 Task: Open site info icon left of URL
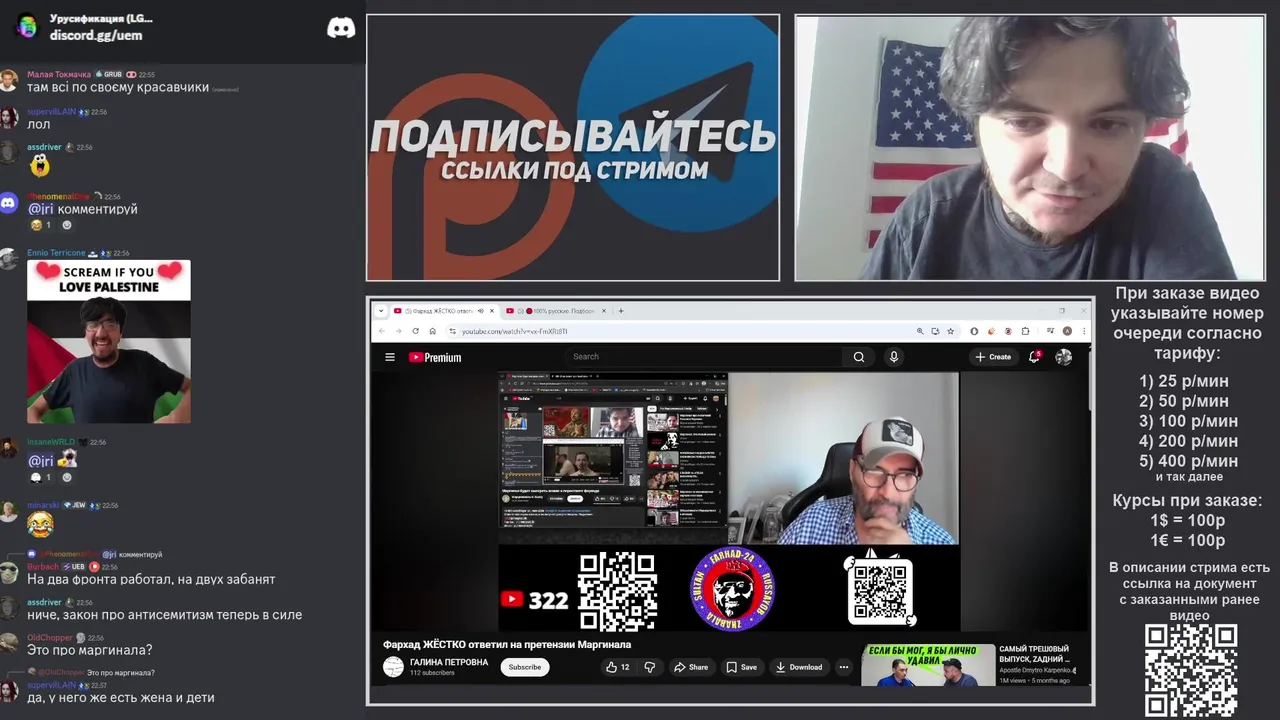452,331
